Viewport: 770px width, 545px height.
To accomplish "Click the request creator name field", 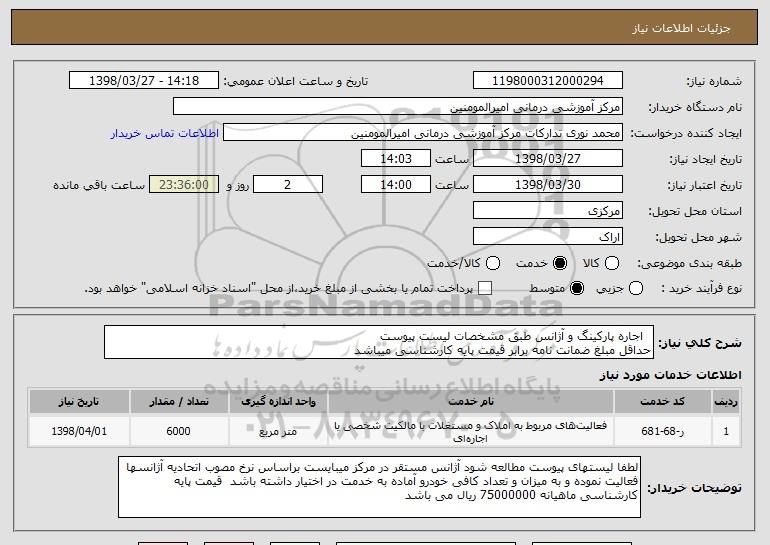I will pyautogui.click(x=423, y=133).
